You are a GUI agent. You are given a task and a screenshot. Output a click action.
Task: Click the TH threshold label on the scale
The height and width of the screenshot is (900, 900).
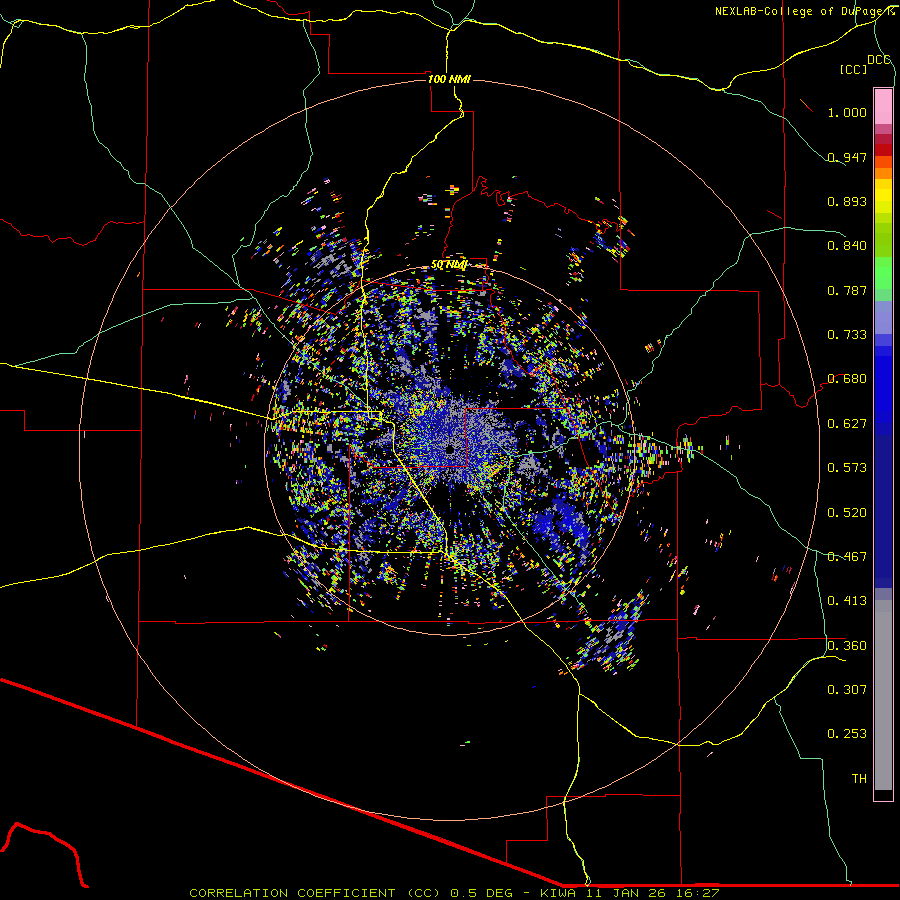pos(859,779)
